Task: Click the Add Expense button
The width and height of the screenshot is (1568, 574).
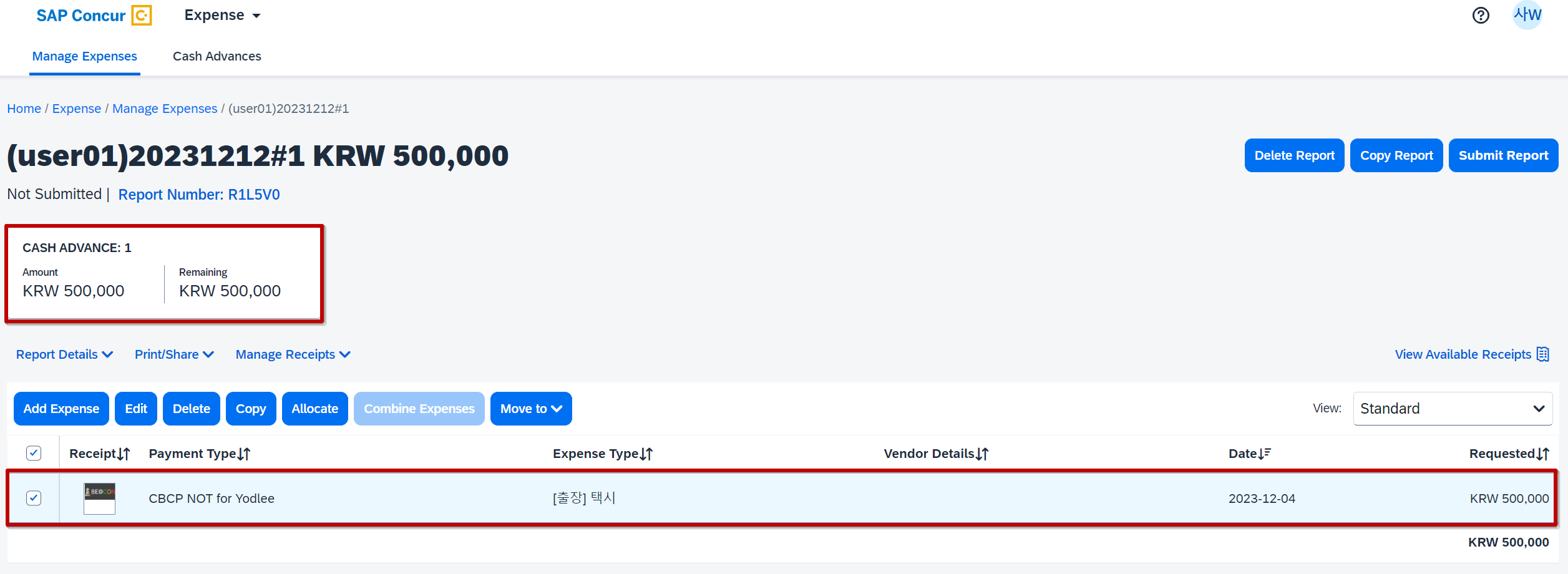Action: 61,409
